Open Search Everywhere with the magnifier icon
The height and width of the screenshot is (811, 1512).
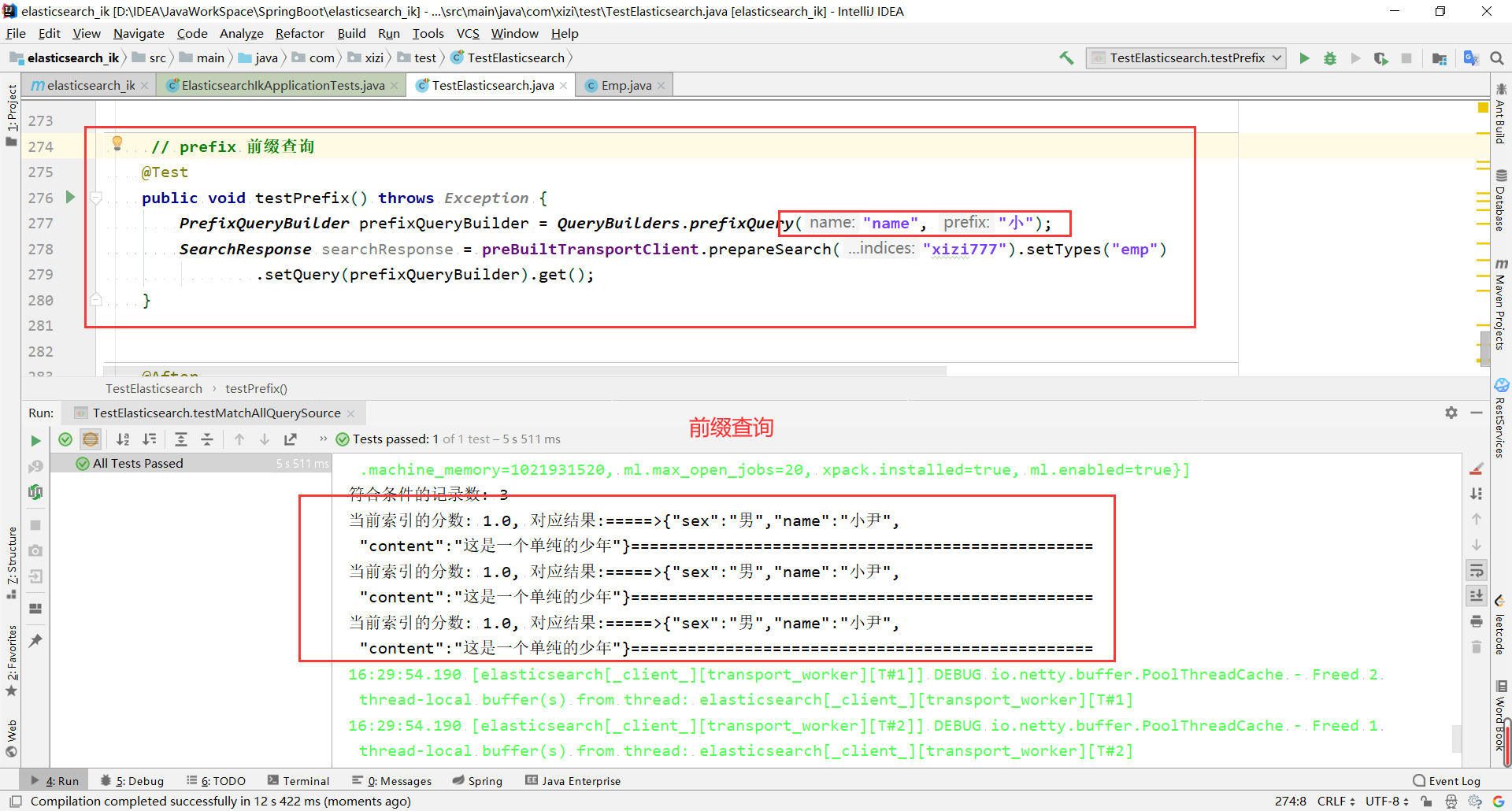[1497, 57]
